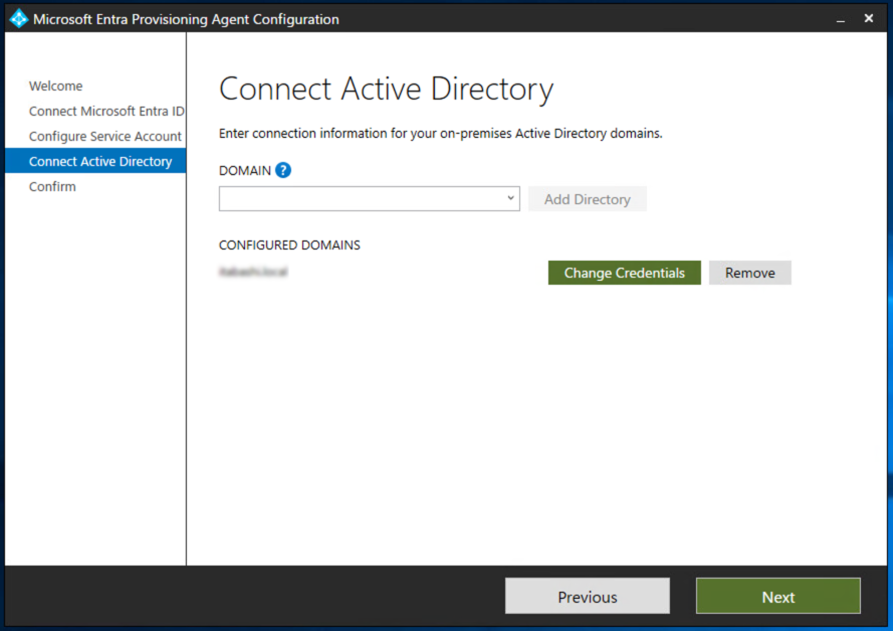Open the DOMAIN dropdown arrow
Image resolution: width=893 pixels, height=631 pixels.
click(510, 198)
